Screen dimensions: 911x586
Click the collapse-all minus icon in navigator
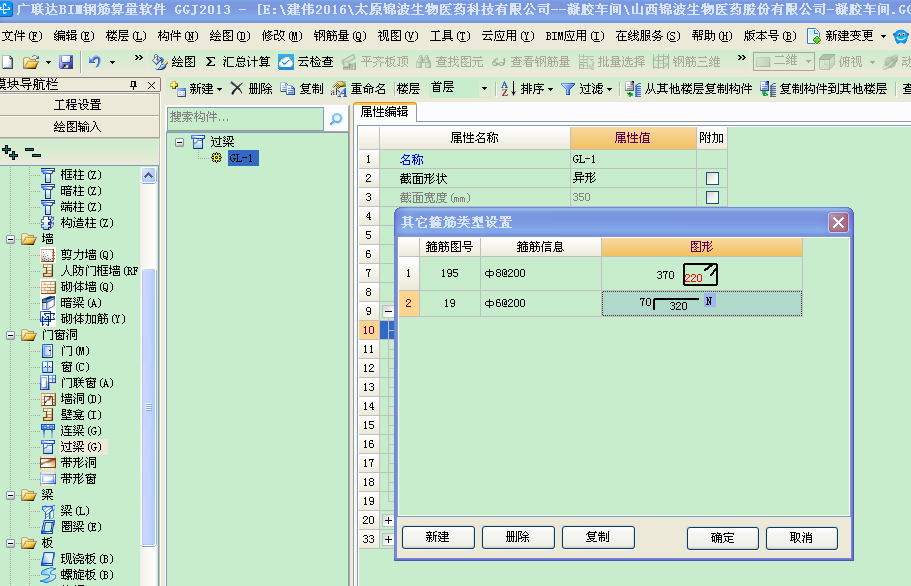(x=33, y=153)
